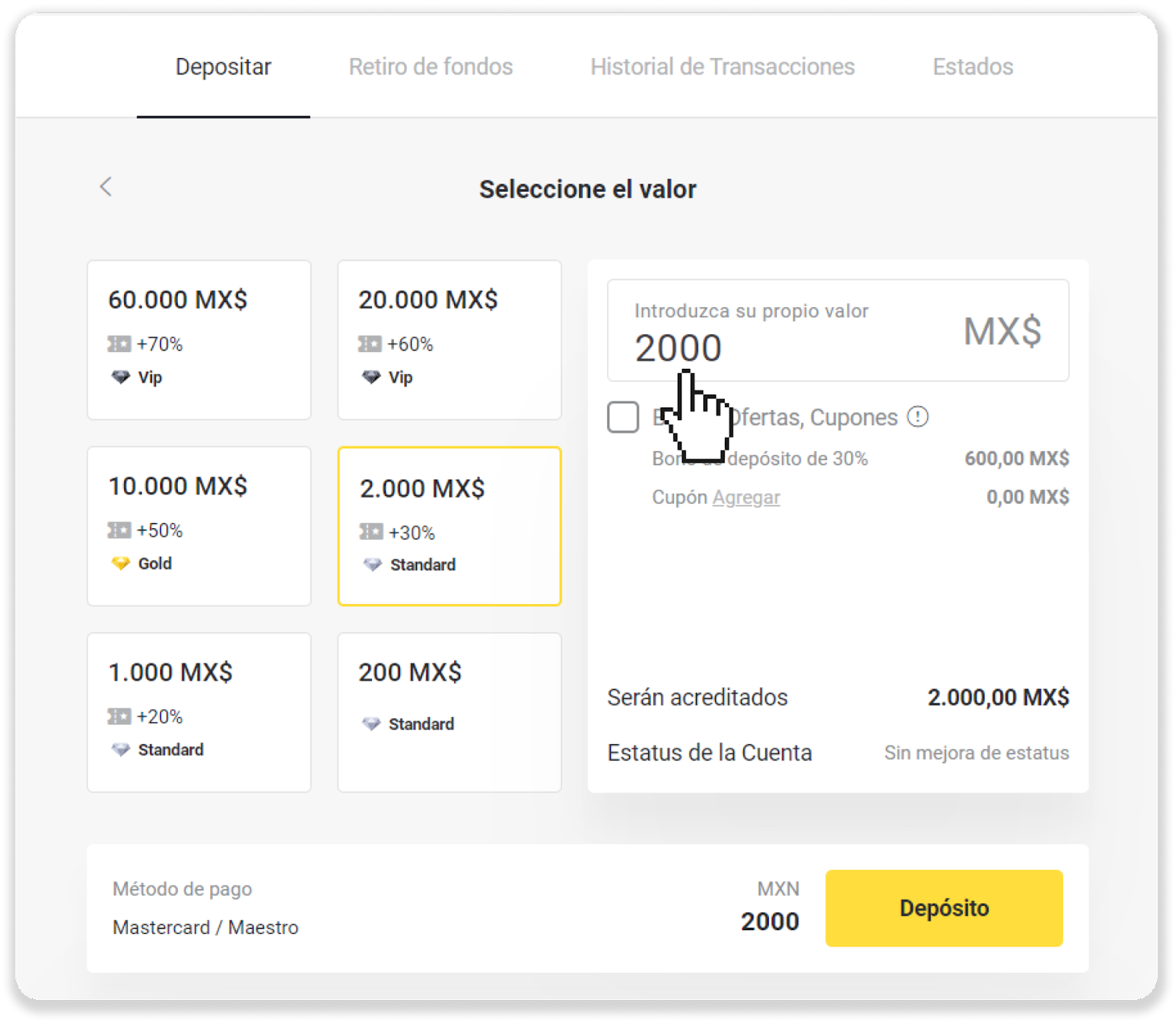Pick the 2.000 MX$ Standard amount card
This screenshot has width=1176, height=1022.
(x=450, y=526)
